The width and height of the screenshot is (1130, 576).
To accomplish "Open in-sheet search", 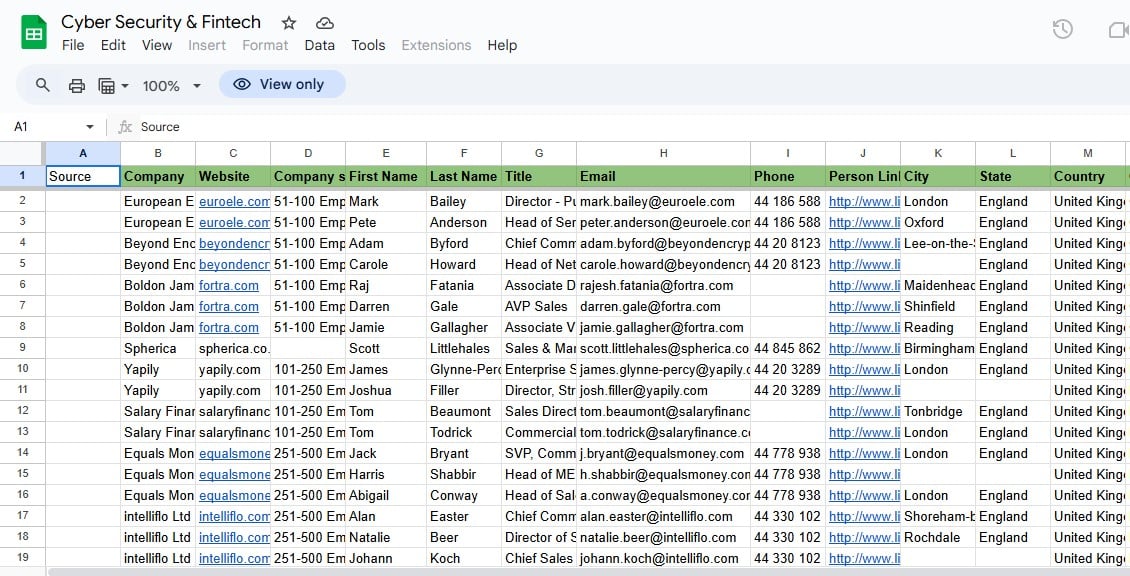I will pyautogui.click(x=42, y=85).
